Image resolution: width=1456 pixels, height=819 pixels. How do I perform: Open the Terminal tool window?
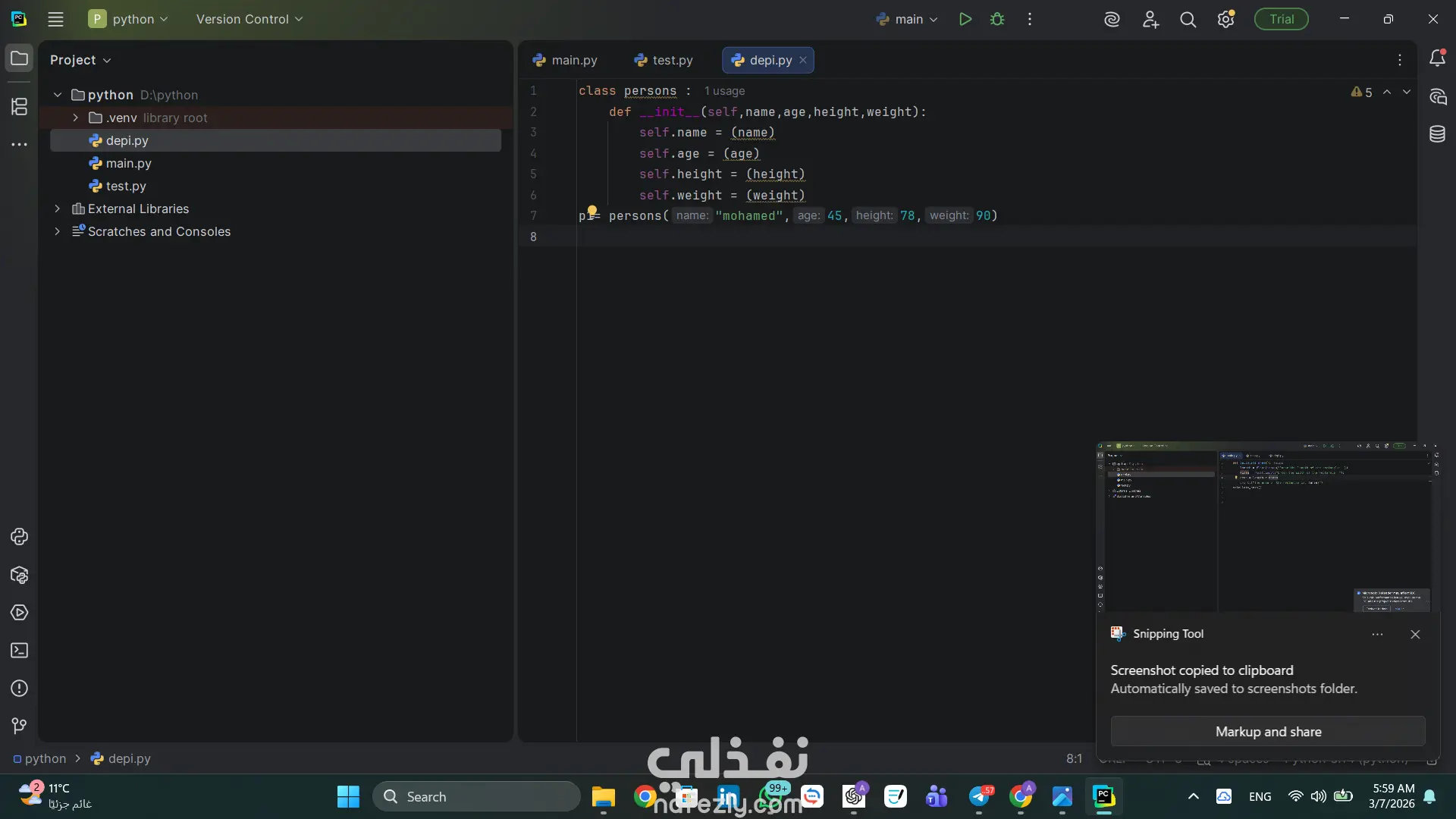coord(20,651)
